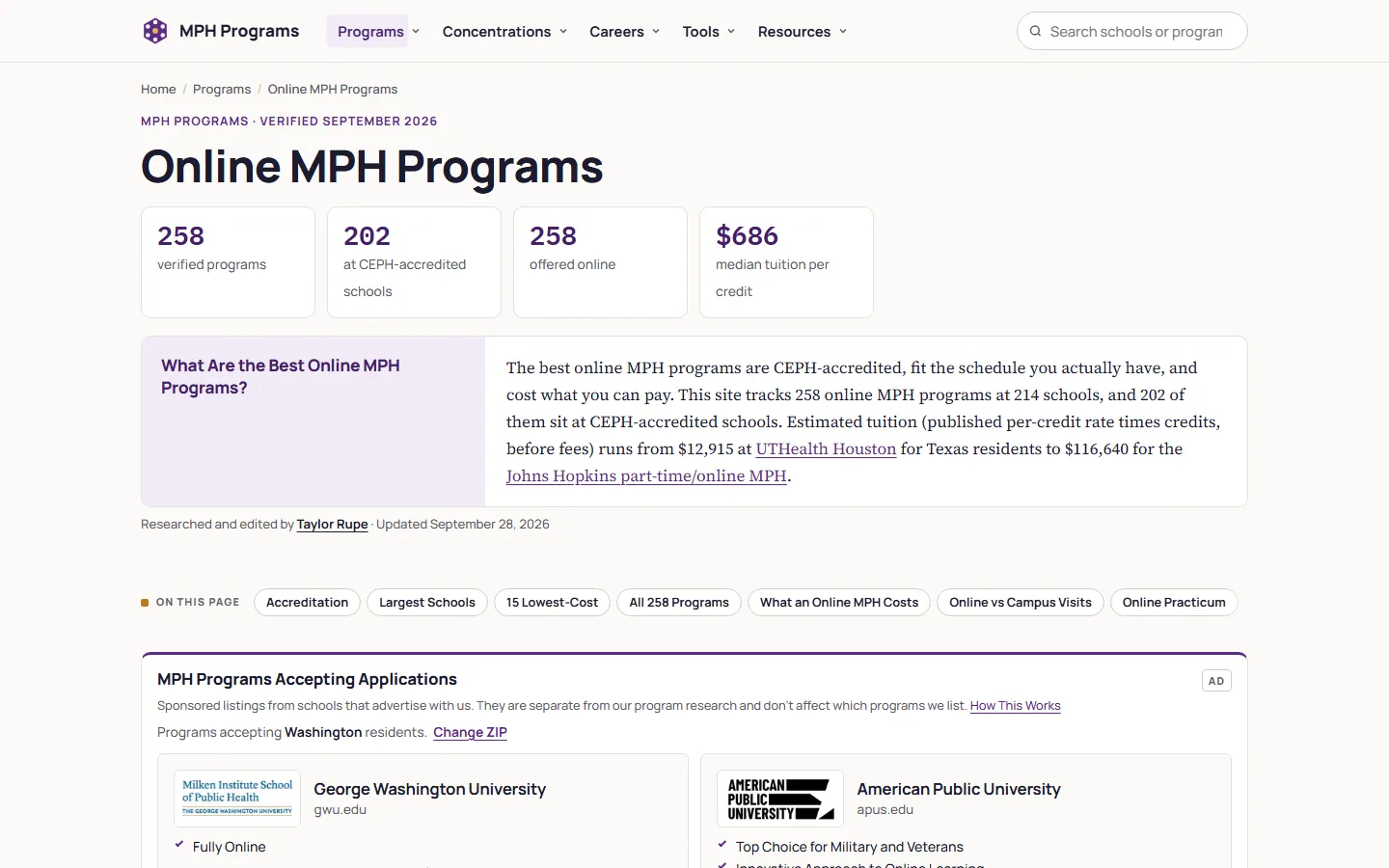Click the American Public University logo
The height and width of the screenshot is (868, 1389).
coord(780,799)
